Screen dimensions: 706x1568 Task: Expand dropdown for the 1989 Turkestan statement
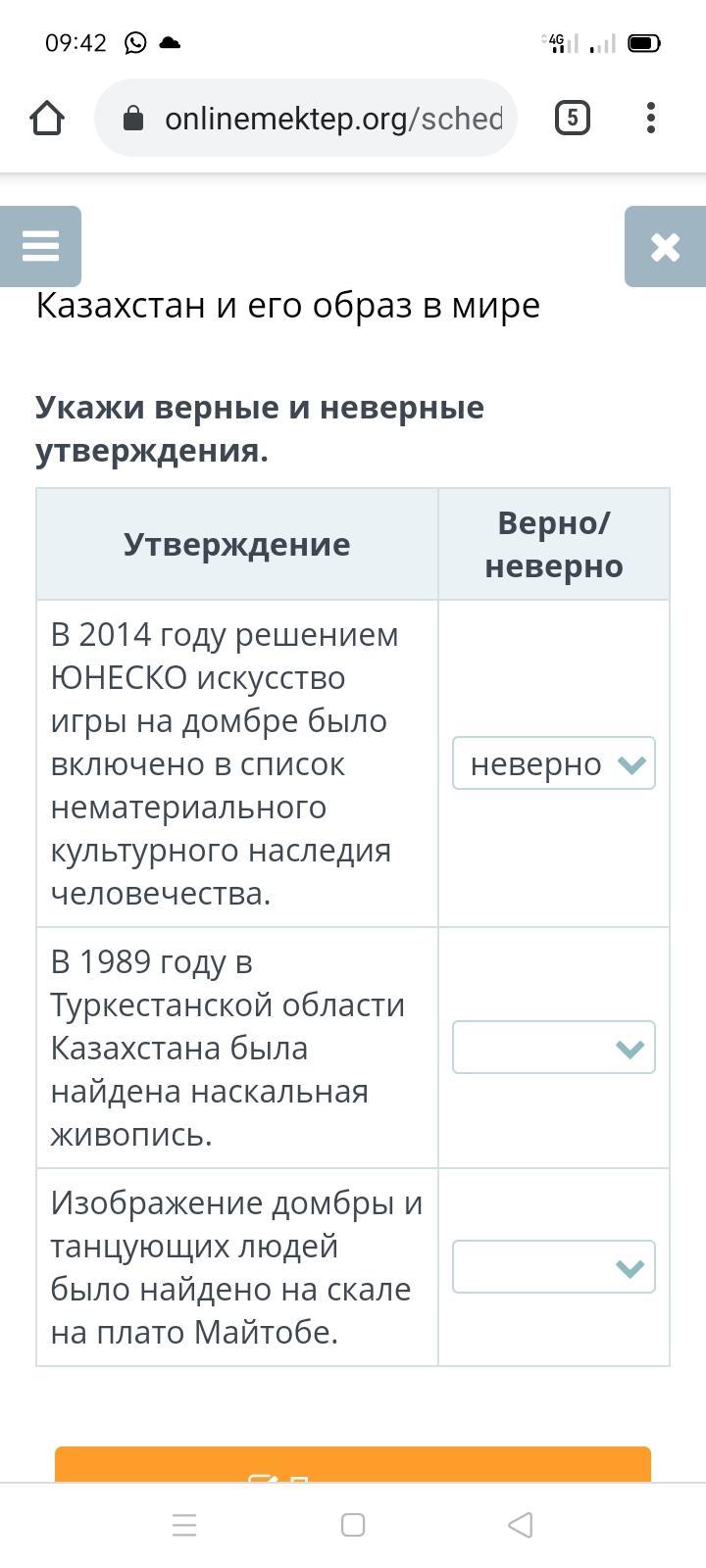(553, 1048)
